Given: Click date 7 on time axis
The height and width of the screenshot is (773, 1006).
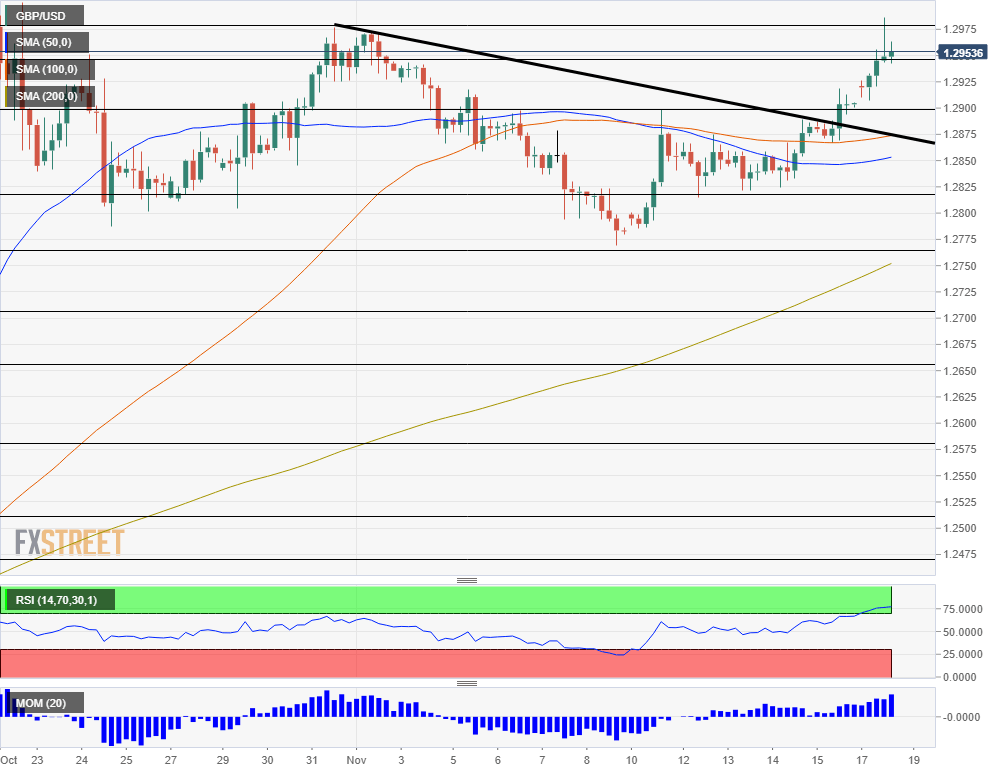Looking at the screenshot, I should [542, 760].
